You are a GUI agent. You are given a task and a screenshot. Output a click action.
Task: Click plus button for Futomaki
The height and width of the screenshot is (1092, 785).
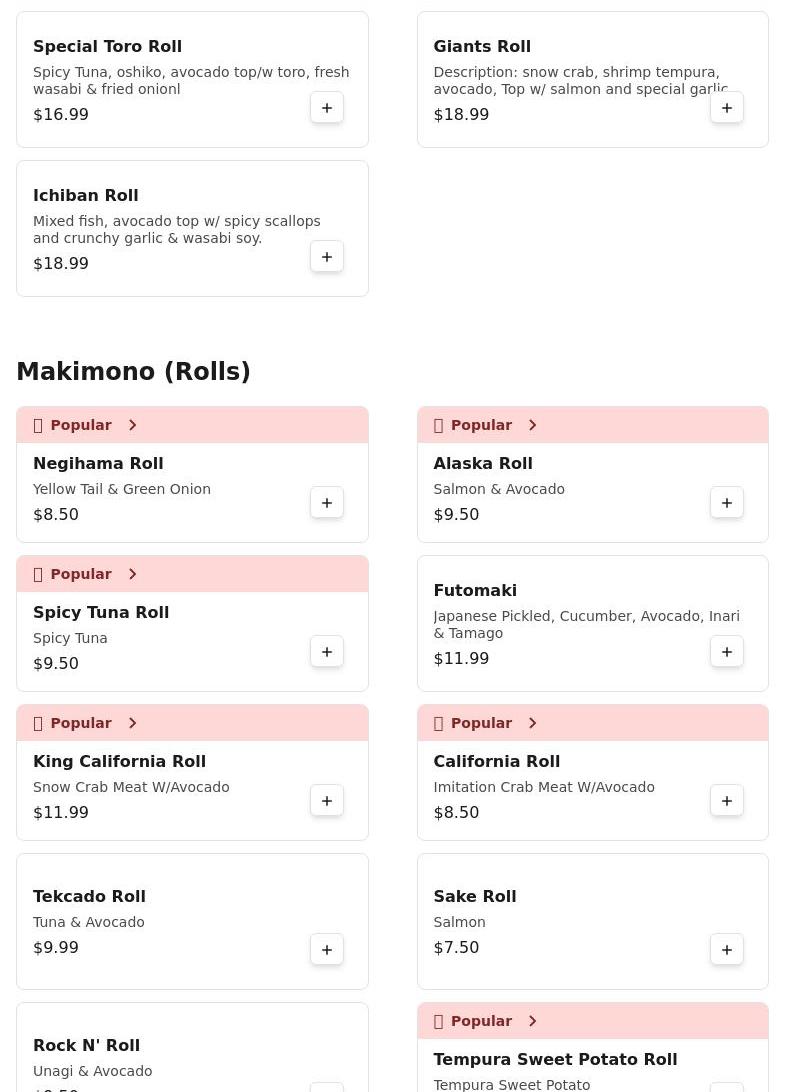click(727, 652)
